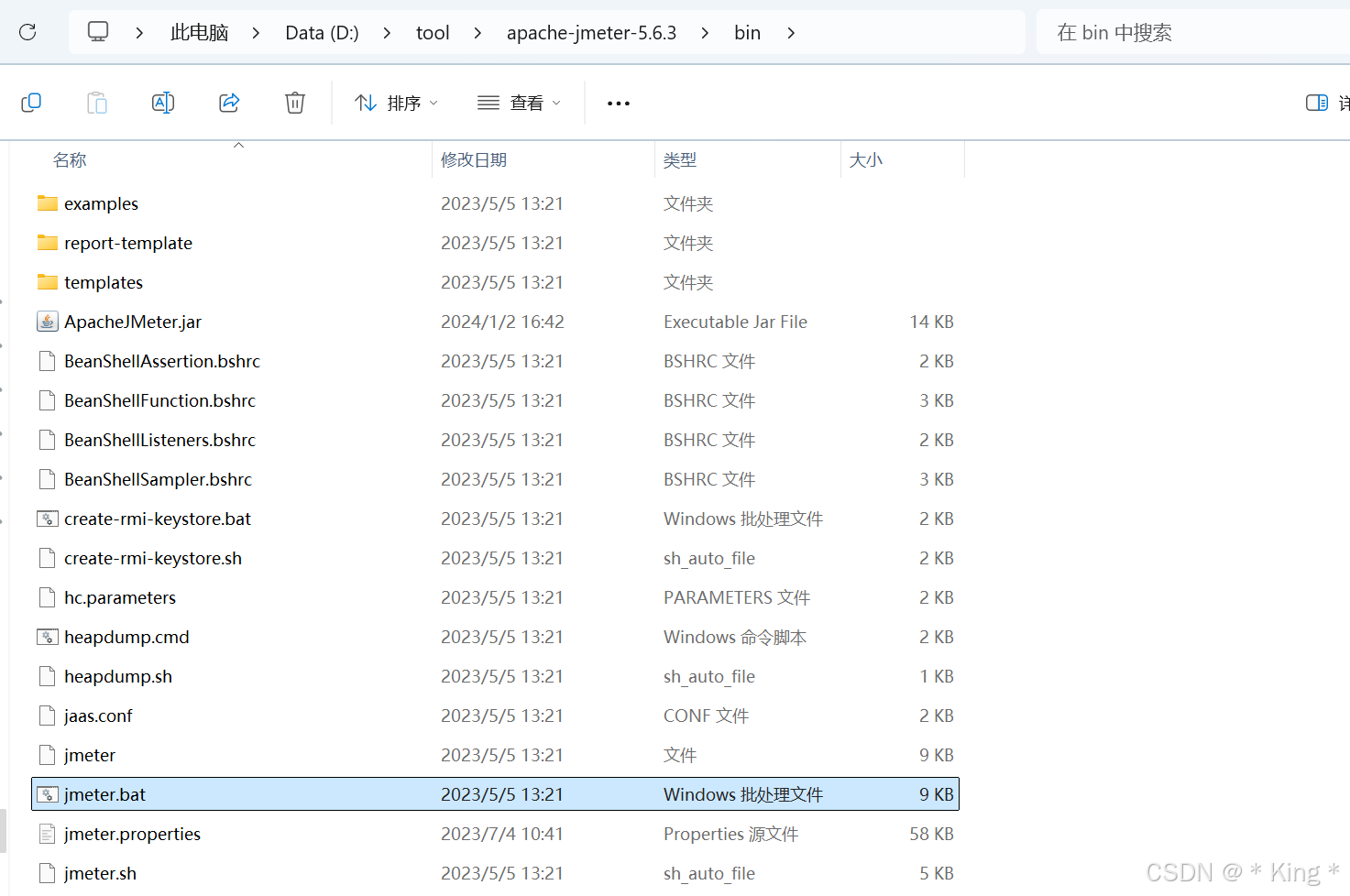Click the This PC monitor icon in breadcrumb
The image size is (1350, 896).
click(98, 32)
